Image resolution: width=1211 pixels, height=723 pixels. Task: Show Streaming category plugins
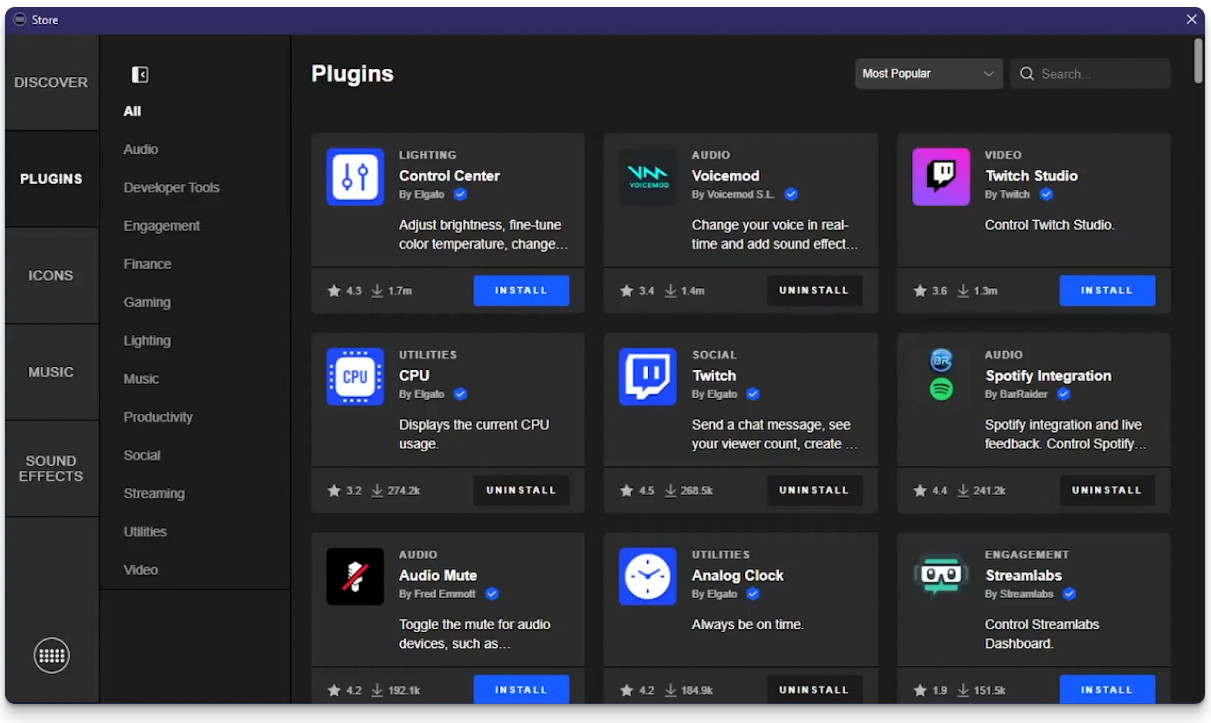pos(154,494)
